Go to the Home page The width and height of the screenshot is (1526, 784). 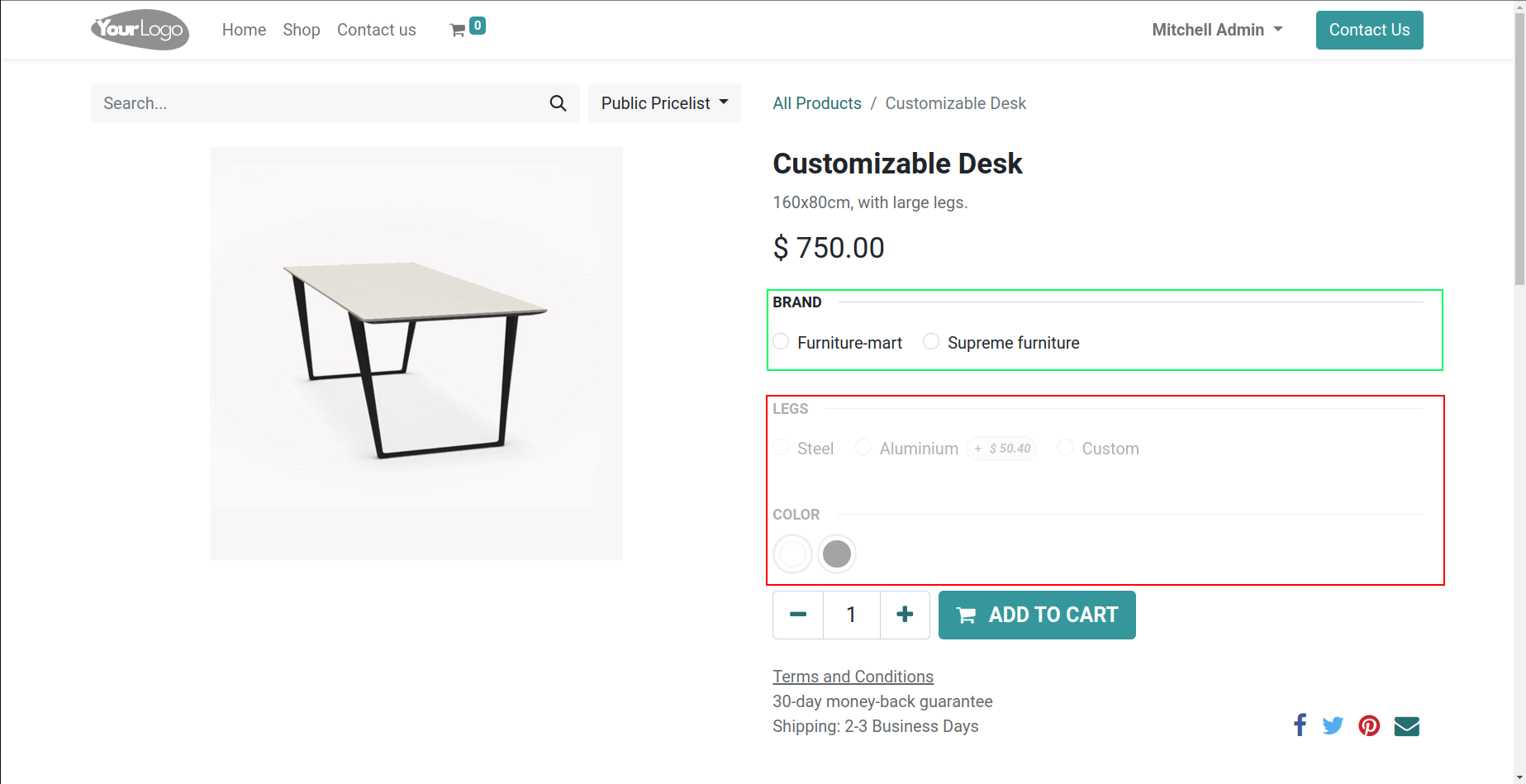click(244, 30)
